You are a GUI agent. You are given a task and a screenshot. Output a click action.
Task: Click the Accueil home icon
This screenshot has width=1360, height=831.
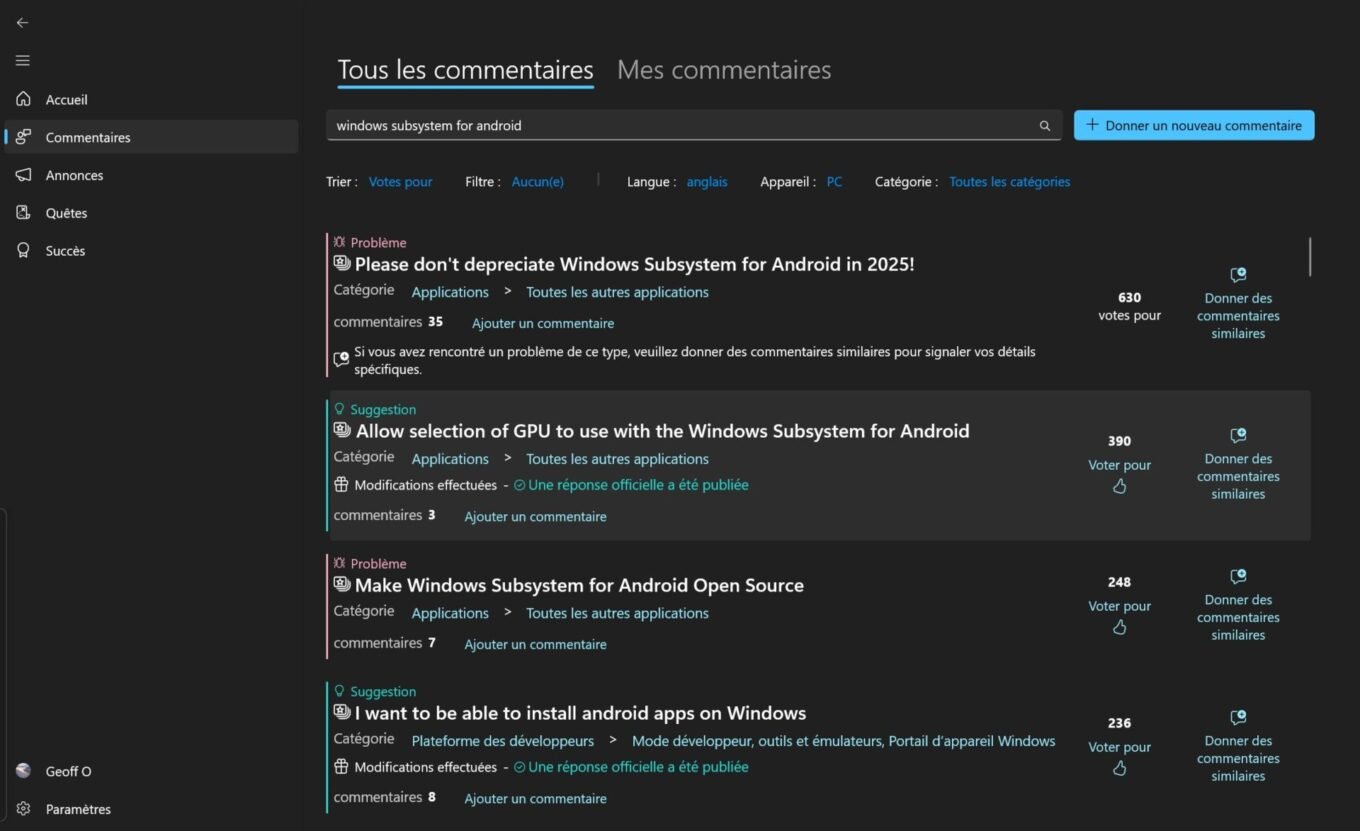tap(23, 99)
